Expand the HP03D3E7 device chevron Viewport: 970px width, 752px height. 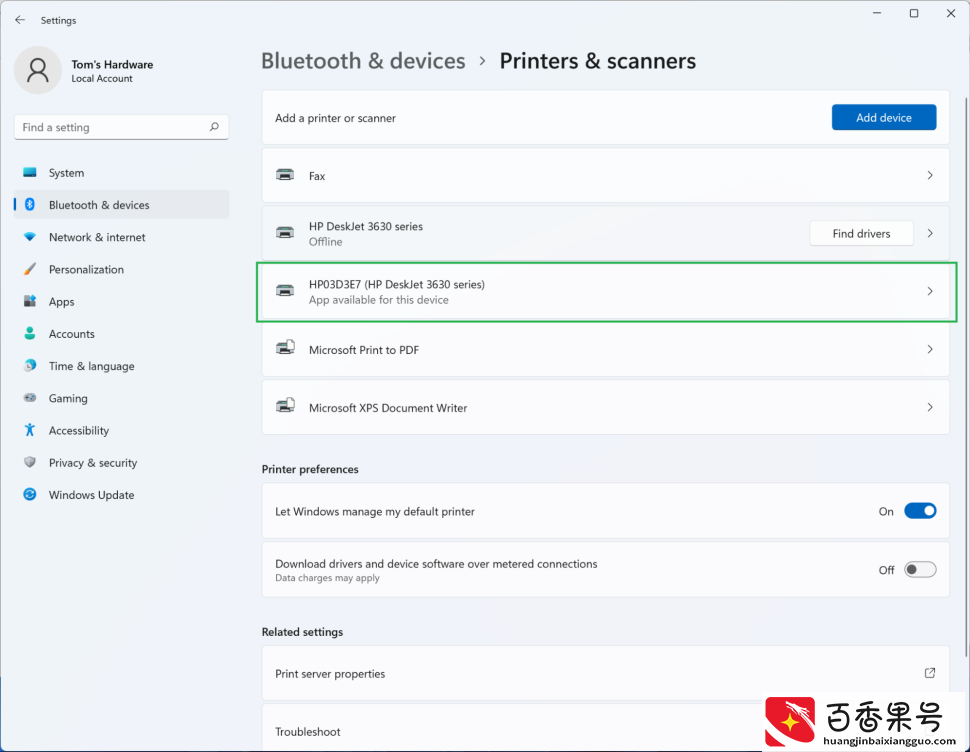[930, 291]
